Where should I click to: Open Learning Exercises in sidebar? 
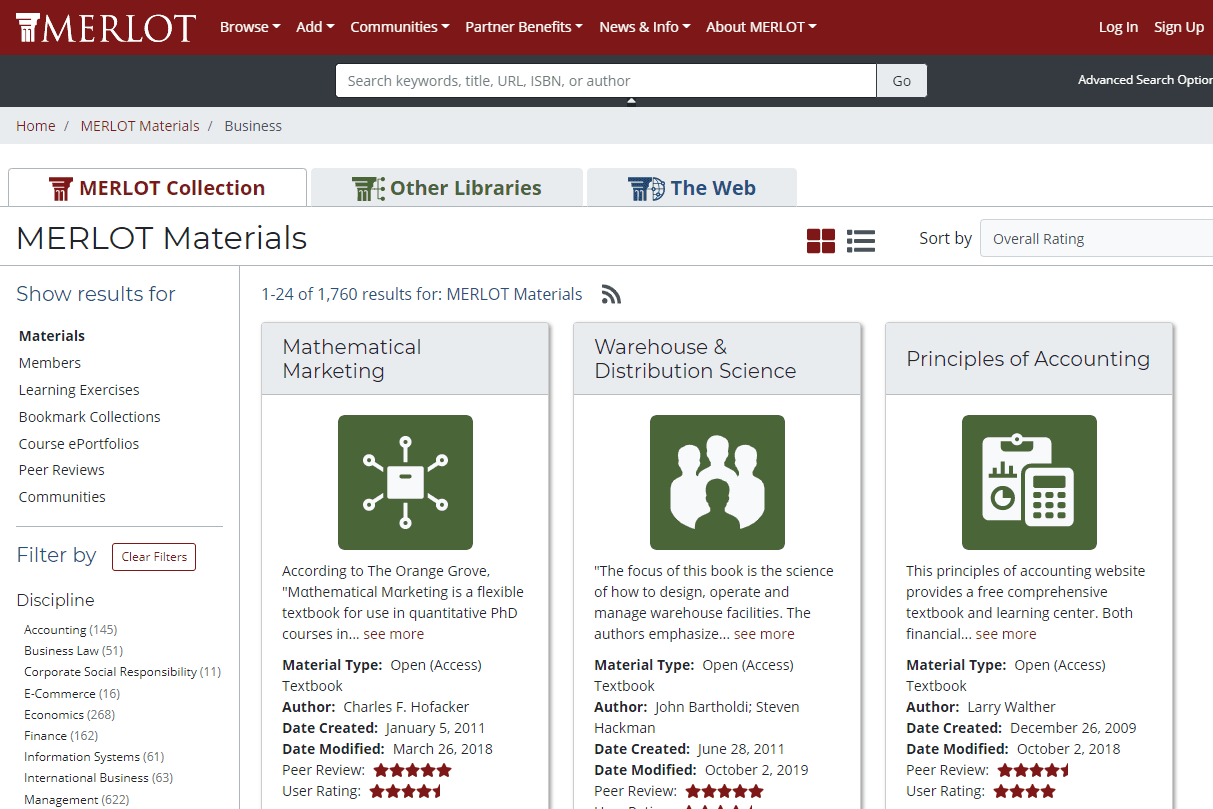click(x=79, y=390)
